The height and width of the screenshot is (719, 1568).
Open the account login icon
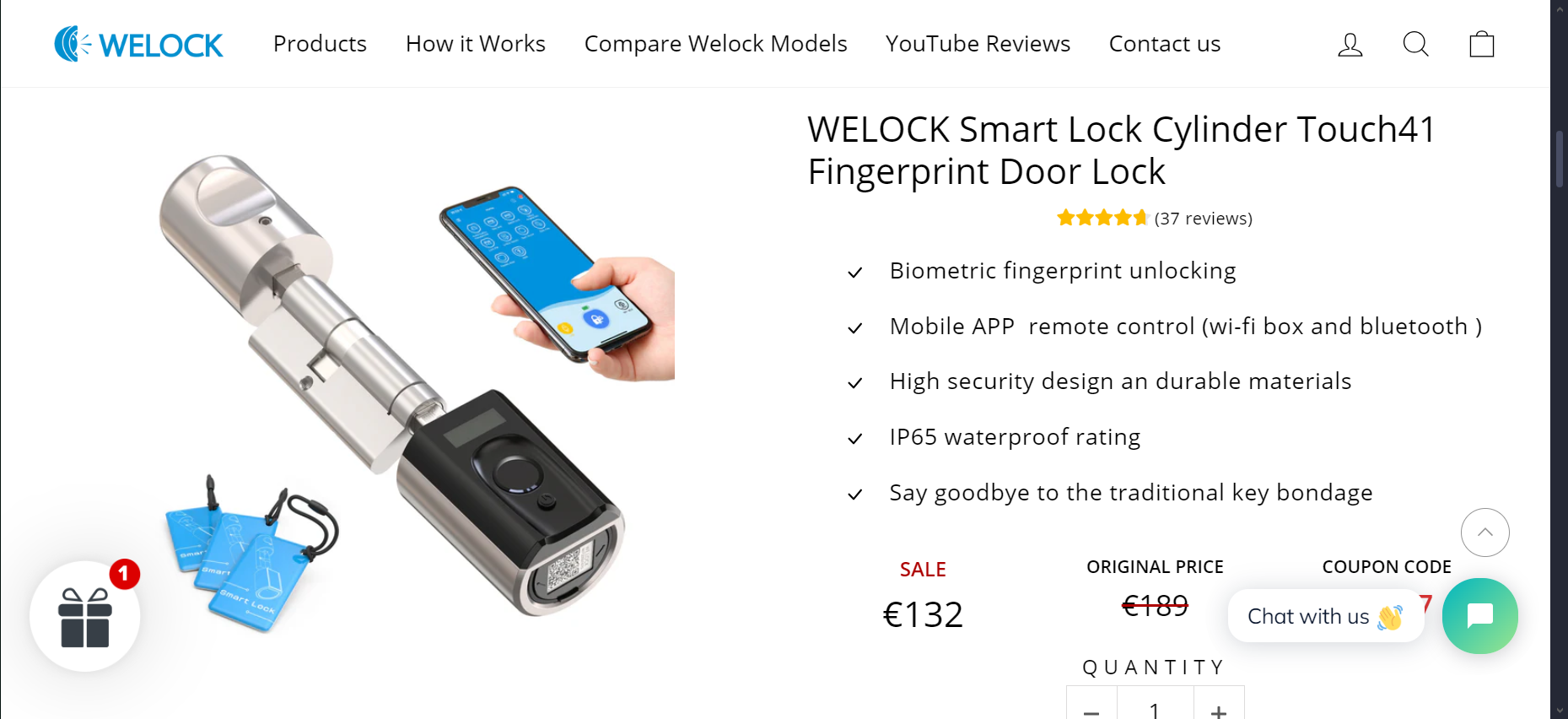click(1350, 44)
